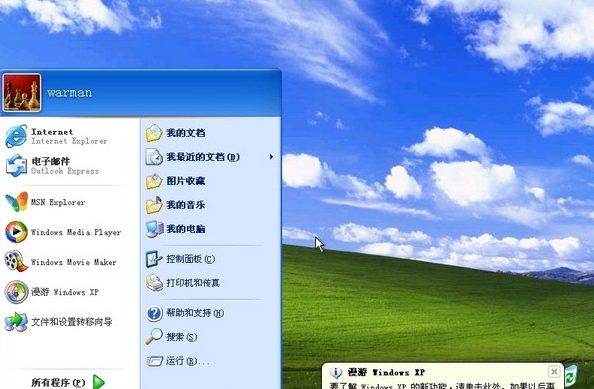The height and width of the screenshot is (389, 594).
Task: Click the Windows Media Player icon
Action: (x=16, y=232)
